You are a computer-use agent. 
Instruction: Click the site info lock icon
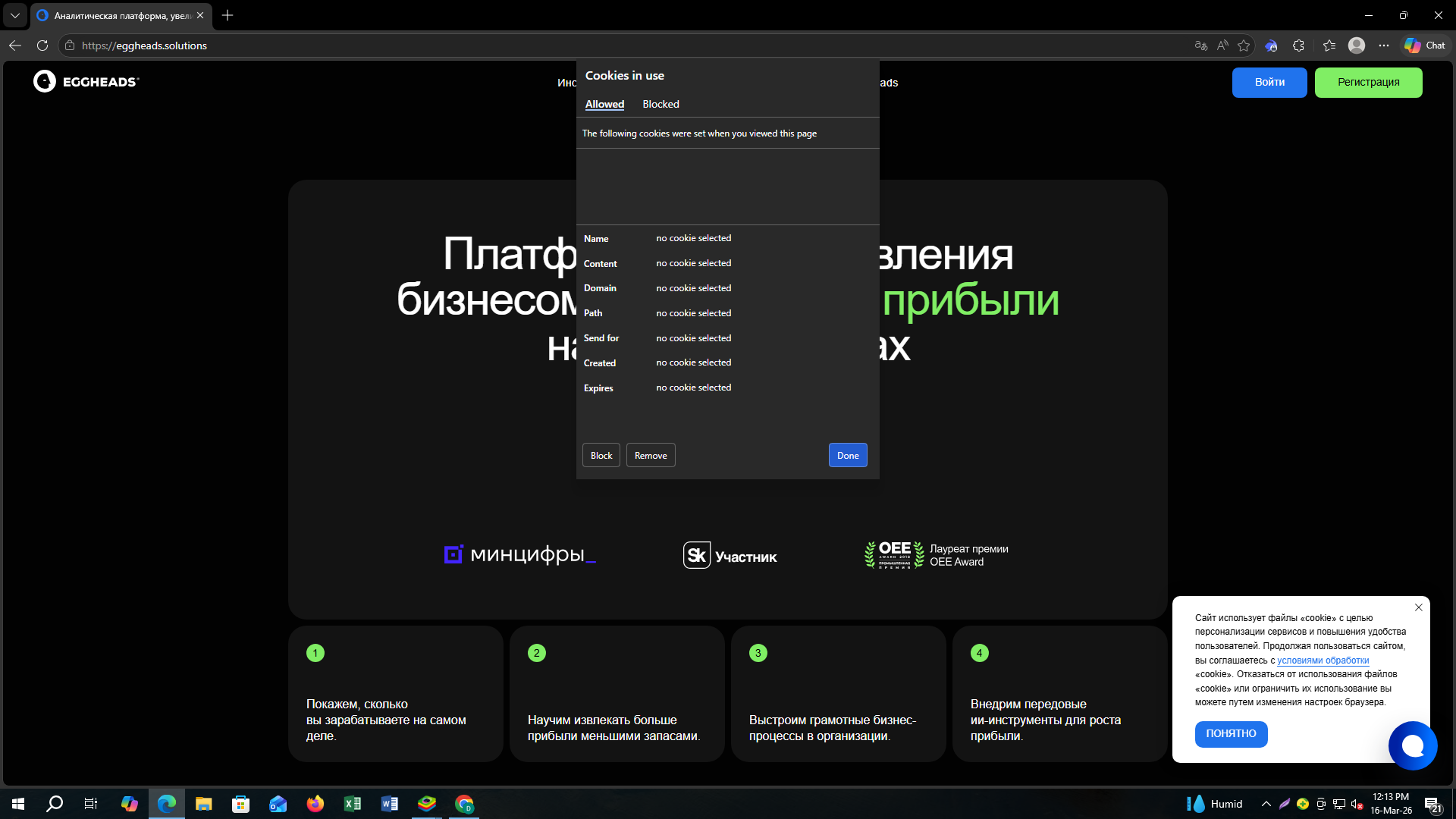point(70,45)
